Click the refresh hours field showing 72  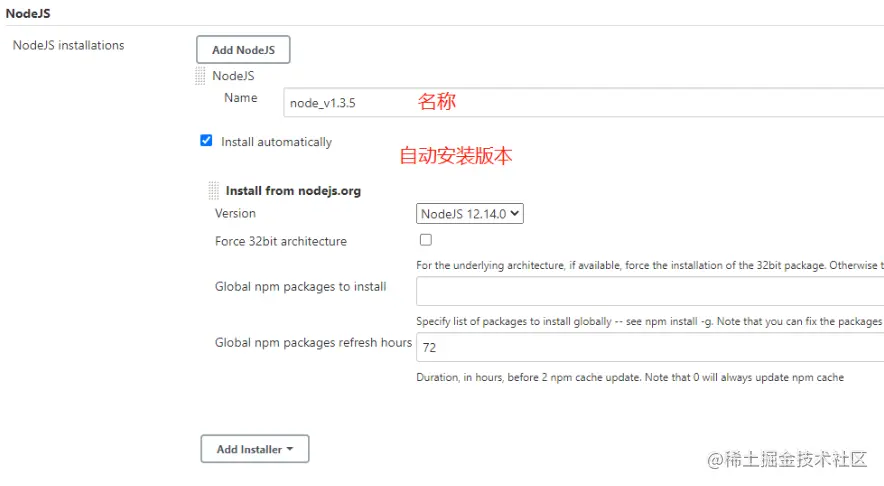(x=650, y=347)
